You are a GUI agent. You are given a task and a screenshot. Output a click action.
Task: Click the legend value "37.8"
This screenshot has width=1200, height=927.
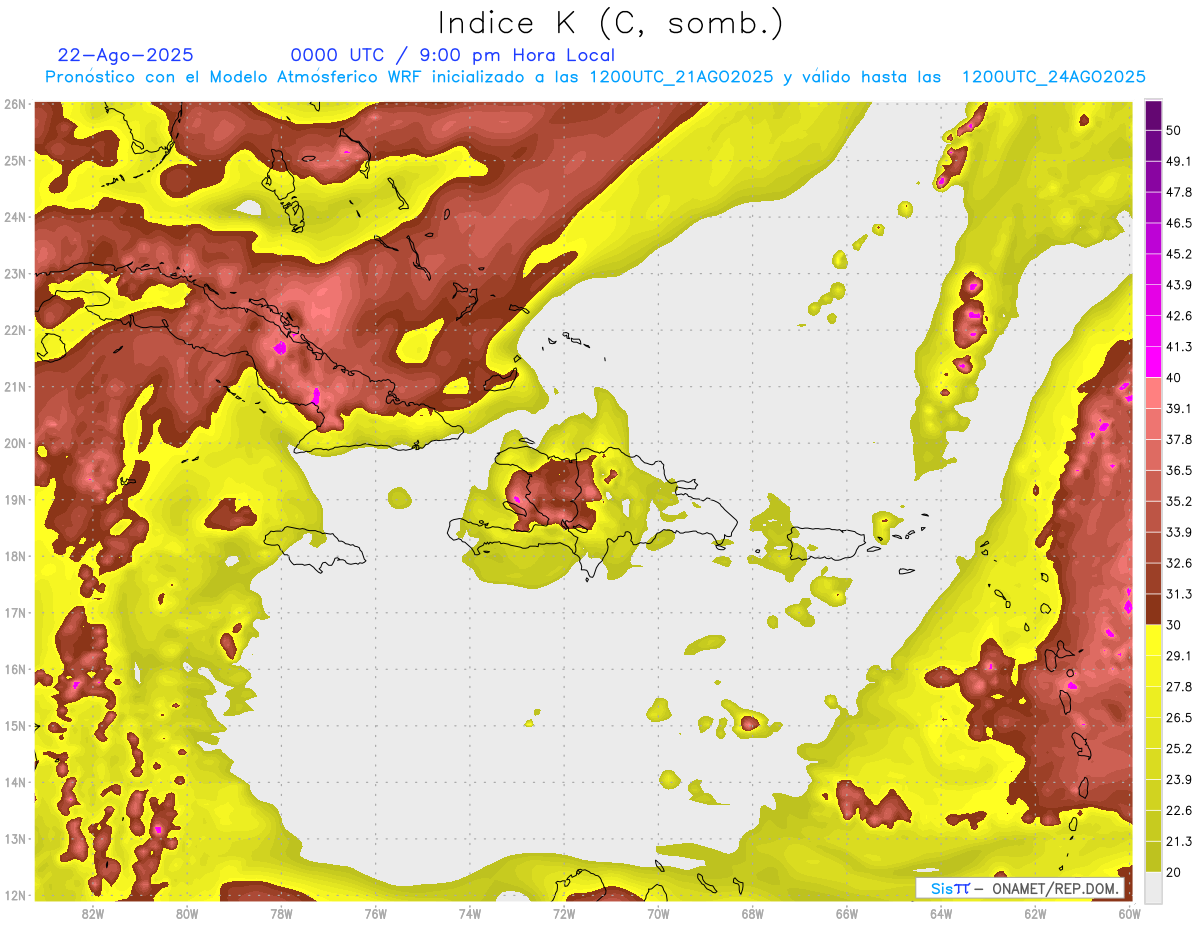click(x=1179, y=439)
